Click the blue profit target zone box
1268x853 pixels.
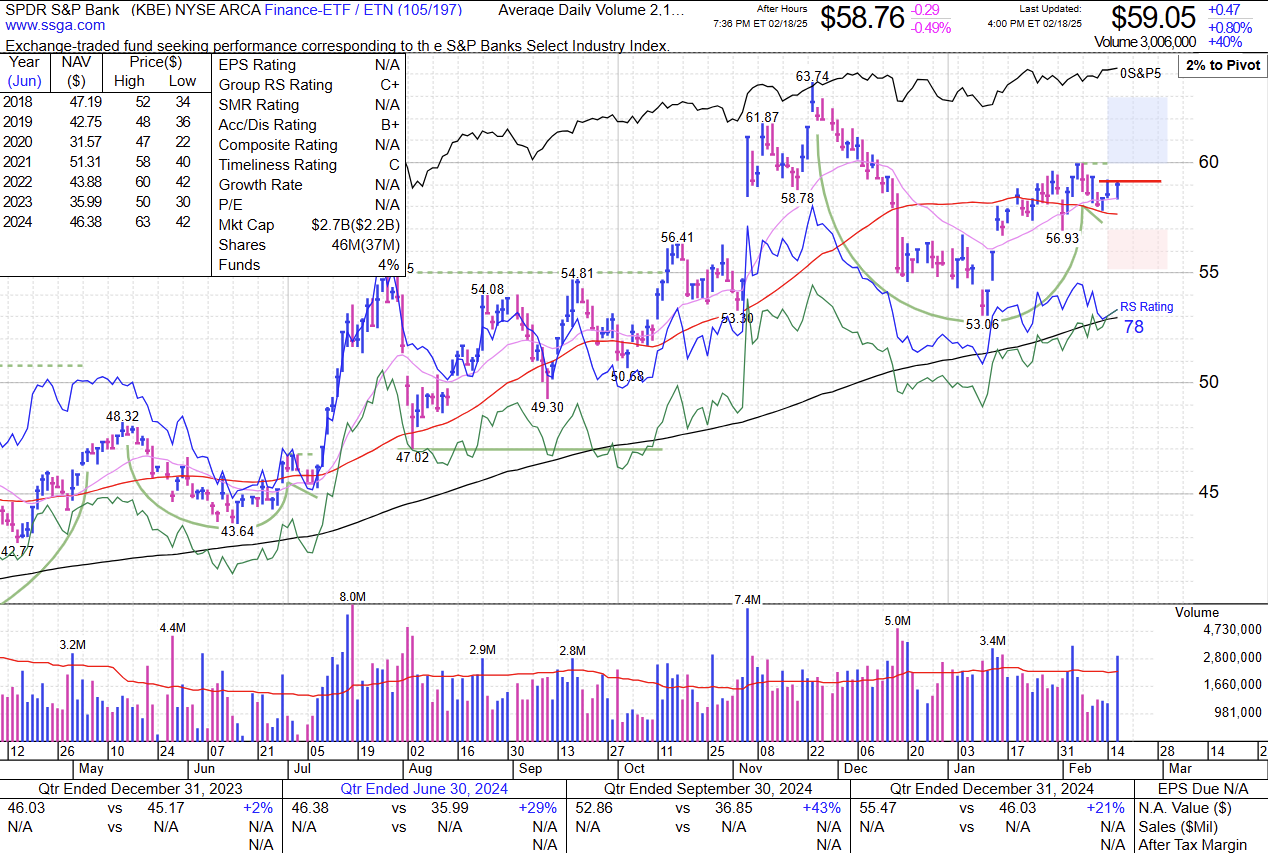pyautogui.click(x=1137, y=130)
